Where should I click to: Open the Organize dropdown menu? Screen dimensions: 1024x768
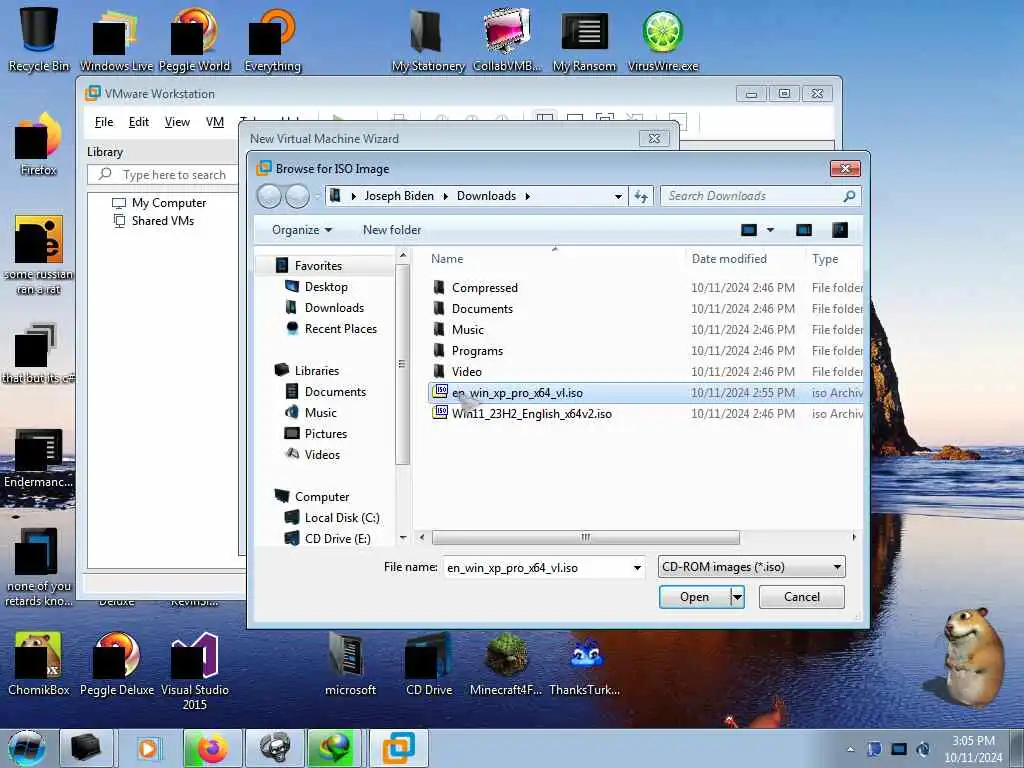(302, 230)
